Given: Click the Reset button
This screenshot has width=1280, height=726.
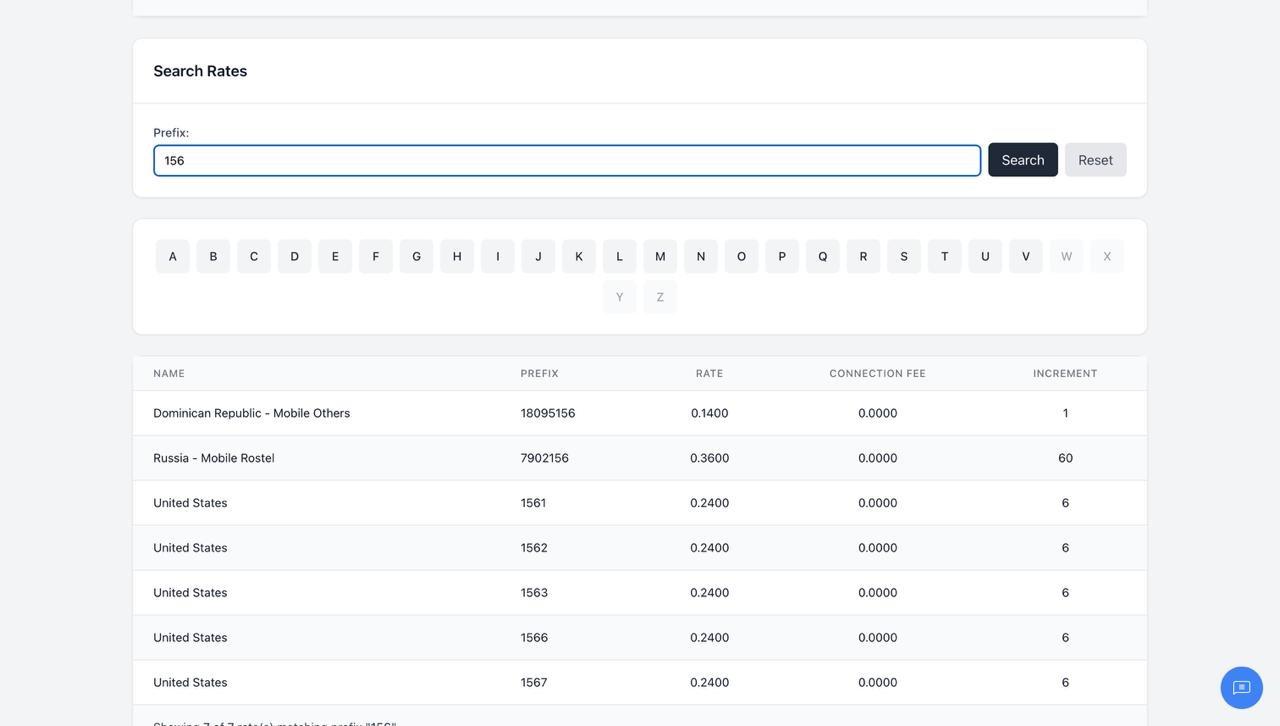Looking at the screenshot, I should (1096, 160).
